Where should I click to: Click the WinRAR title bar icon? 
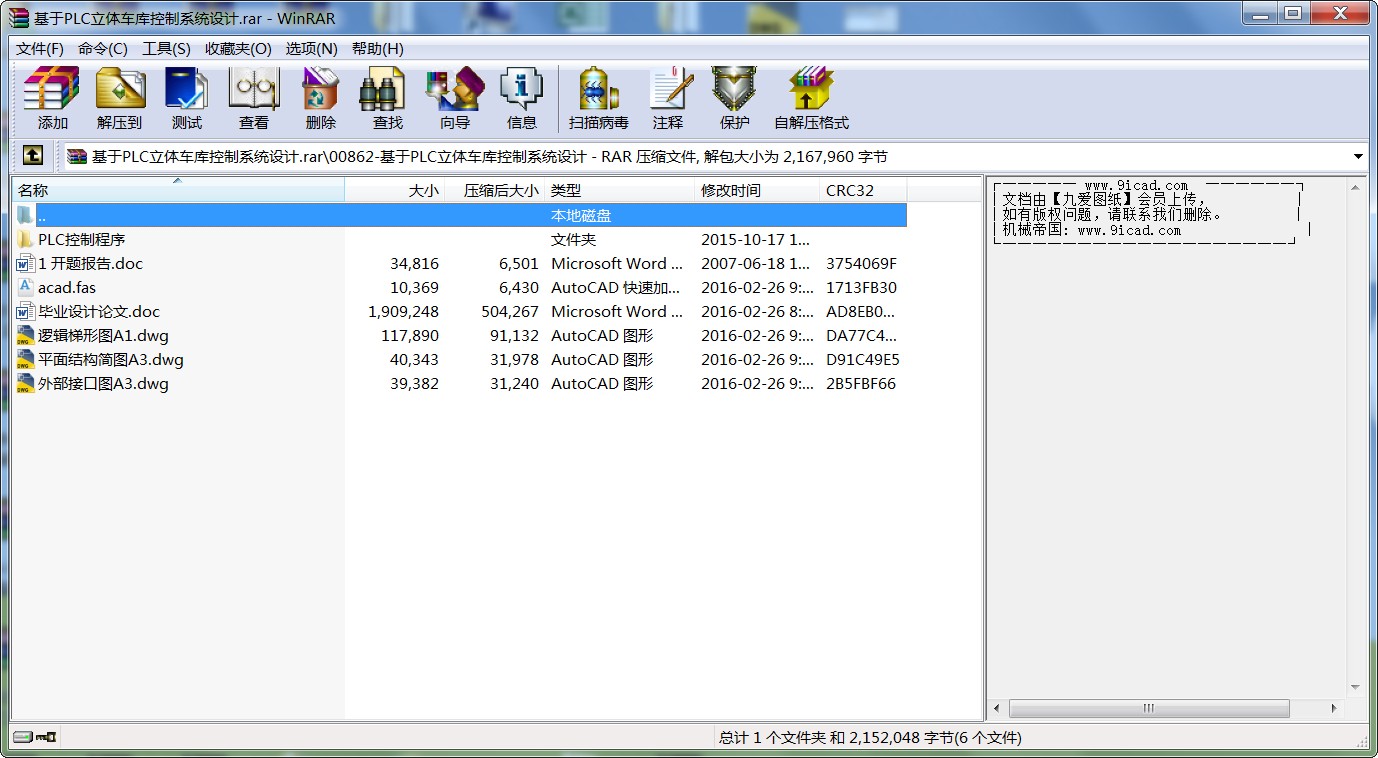19,17
